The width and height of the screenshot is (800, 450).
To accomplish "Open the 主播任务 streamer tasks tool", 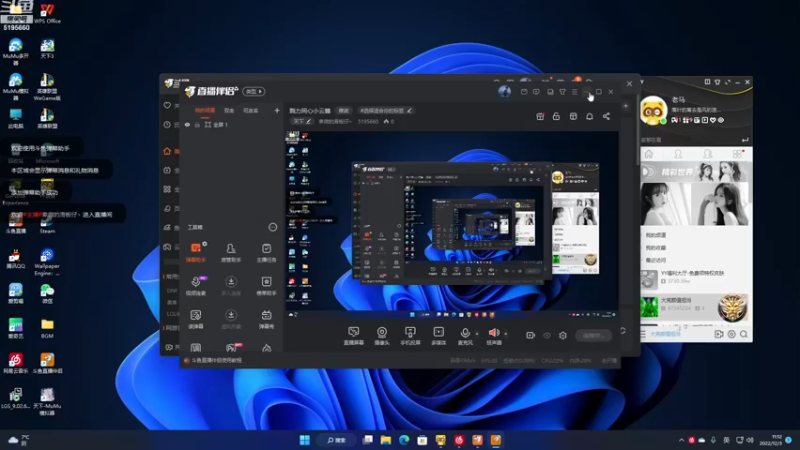I will coord(266,253).
